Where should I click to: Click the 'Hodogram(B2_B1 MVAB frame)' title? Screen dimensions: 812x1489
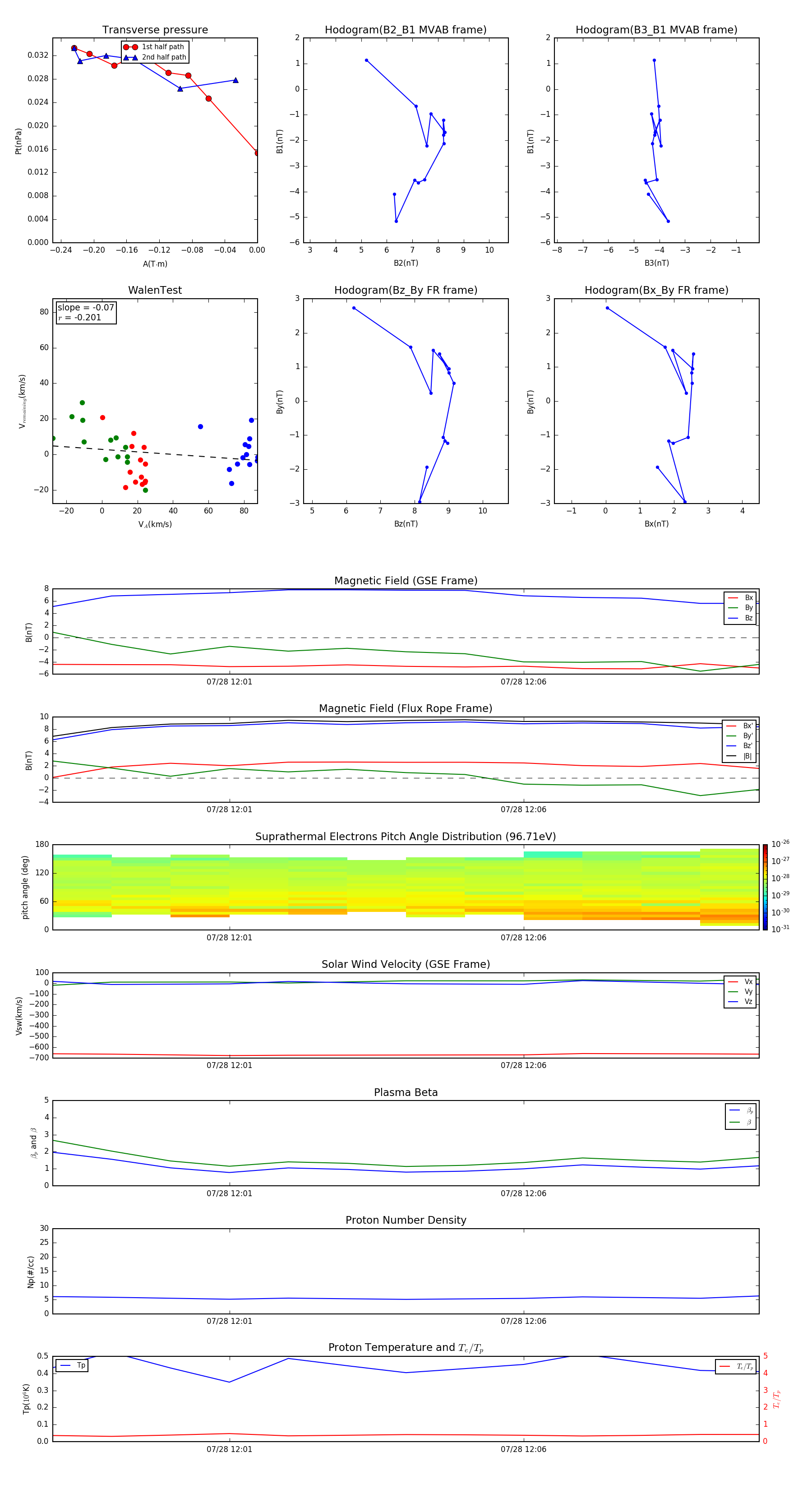point(406,30)
